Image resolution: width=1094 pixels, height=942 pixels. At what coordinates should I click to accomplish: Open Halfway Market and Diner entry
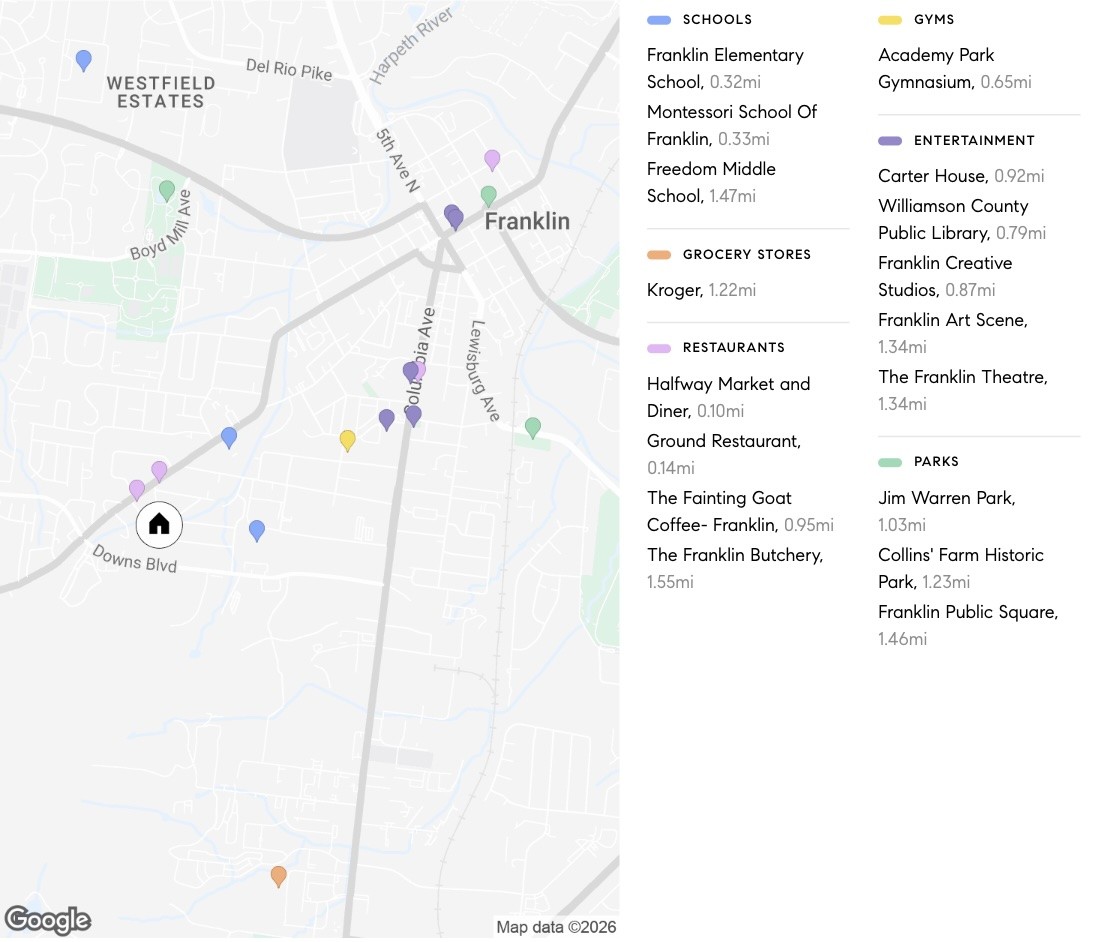(728, 397)
